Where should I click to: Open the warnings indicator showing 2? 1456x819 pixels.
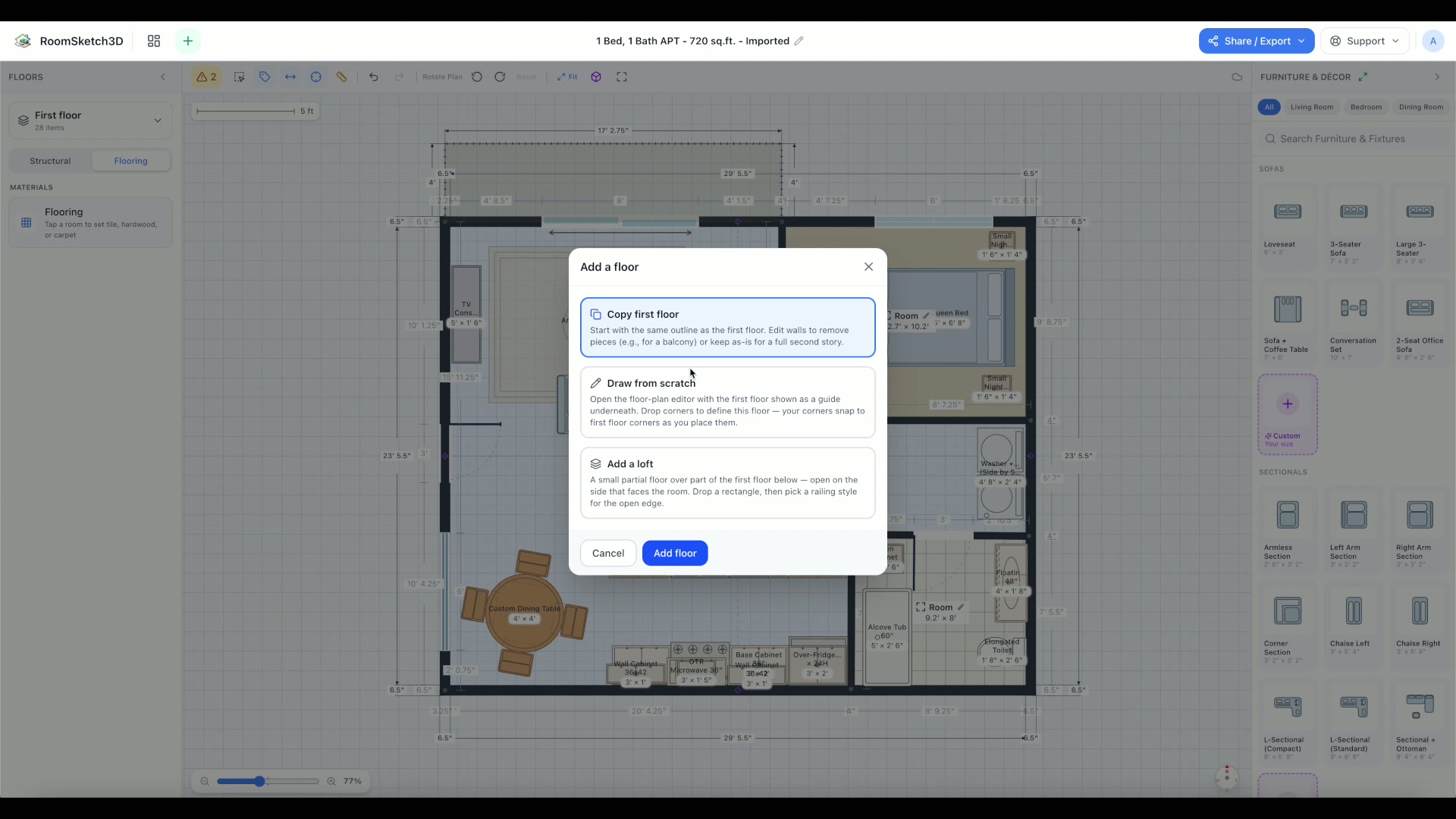pyautogui.click(x=206, y=77)
